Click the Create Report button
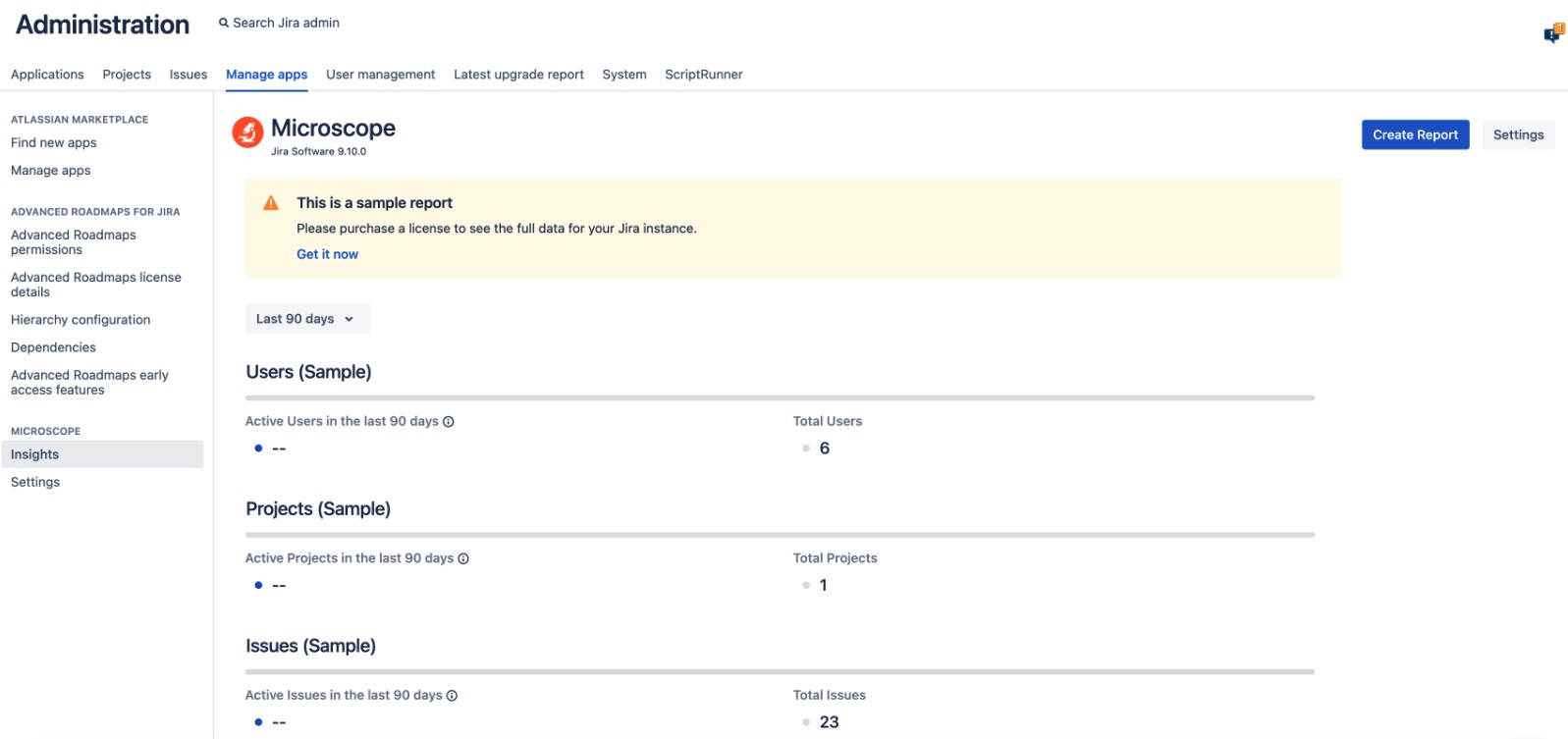The image size is (1568, 739). (x=1415, y=134)
